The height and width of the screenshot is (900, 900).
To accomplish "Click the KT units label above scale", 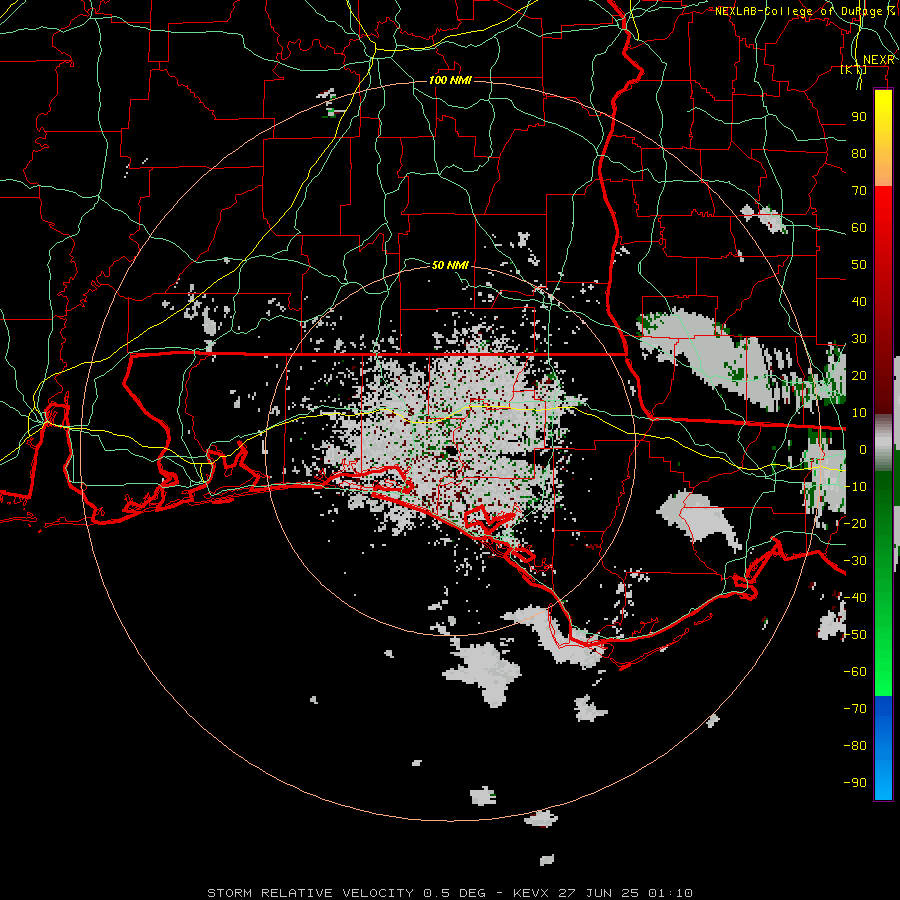I will [x=854, y=69].
